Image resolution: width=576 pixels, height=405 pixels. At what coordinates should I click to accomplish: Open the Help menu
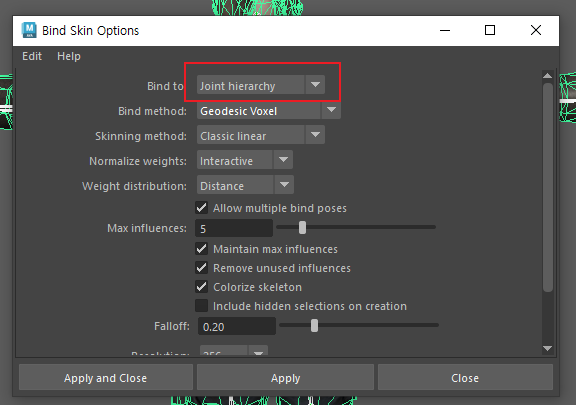pyautogui.click(x=69, y=56)
